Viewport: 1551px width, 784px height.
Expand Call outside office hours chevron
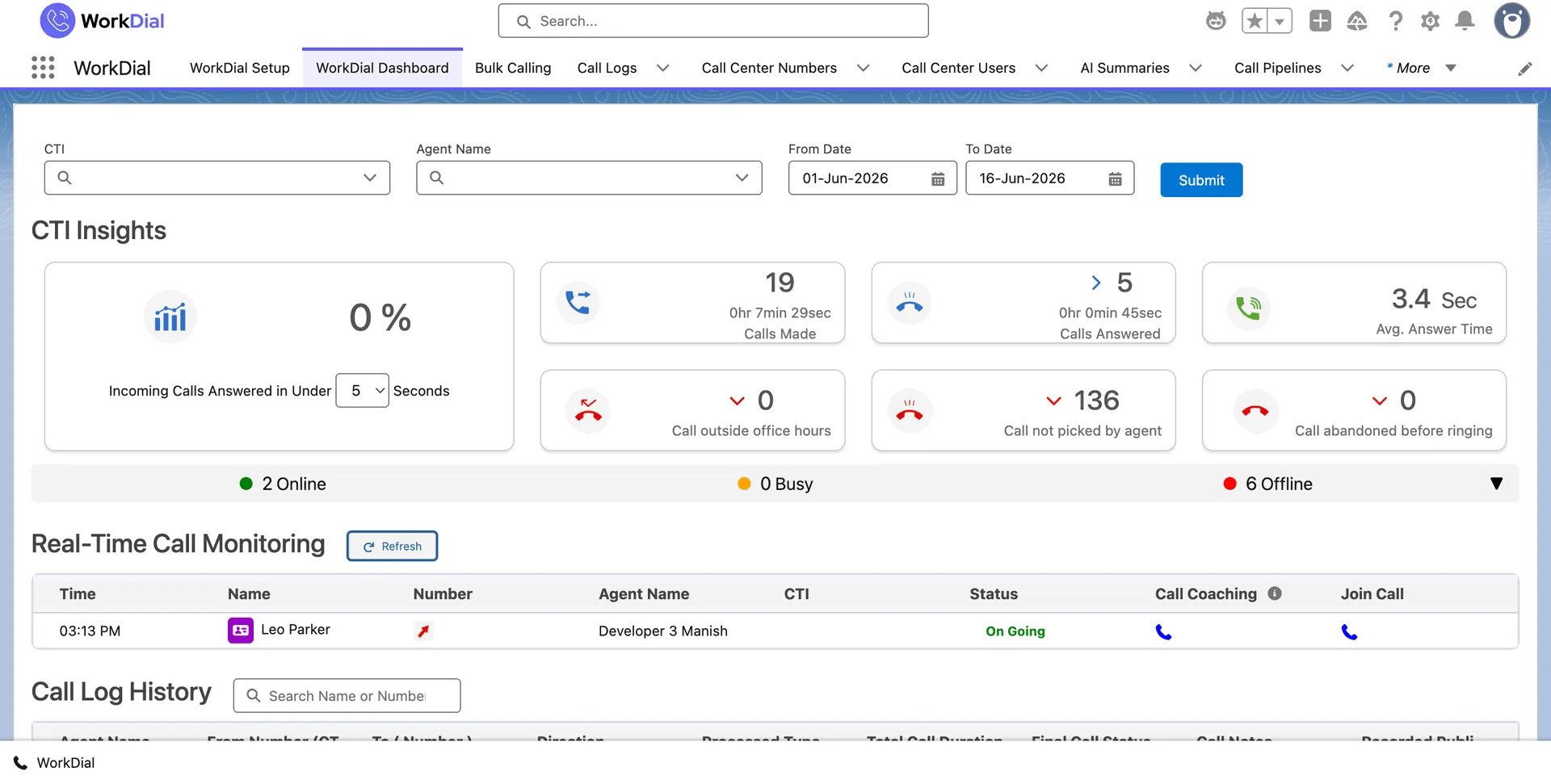(737, 400)
